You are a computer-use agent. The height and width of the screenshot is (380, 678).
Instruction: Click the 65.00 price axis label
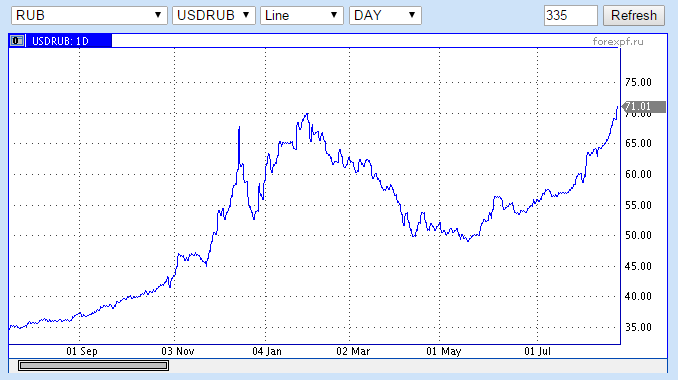[x=638, y=143]
